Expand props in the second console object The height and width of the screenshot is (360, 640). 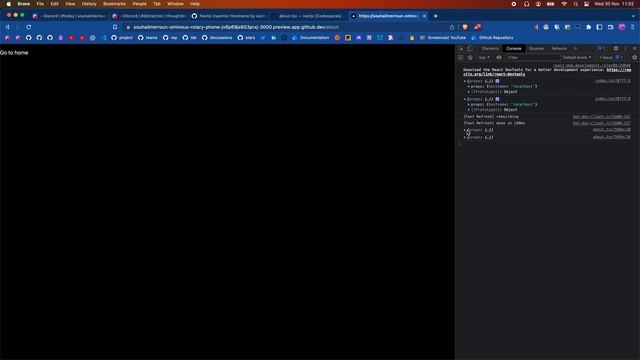coord(469,104)
